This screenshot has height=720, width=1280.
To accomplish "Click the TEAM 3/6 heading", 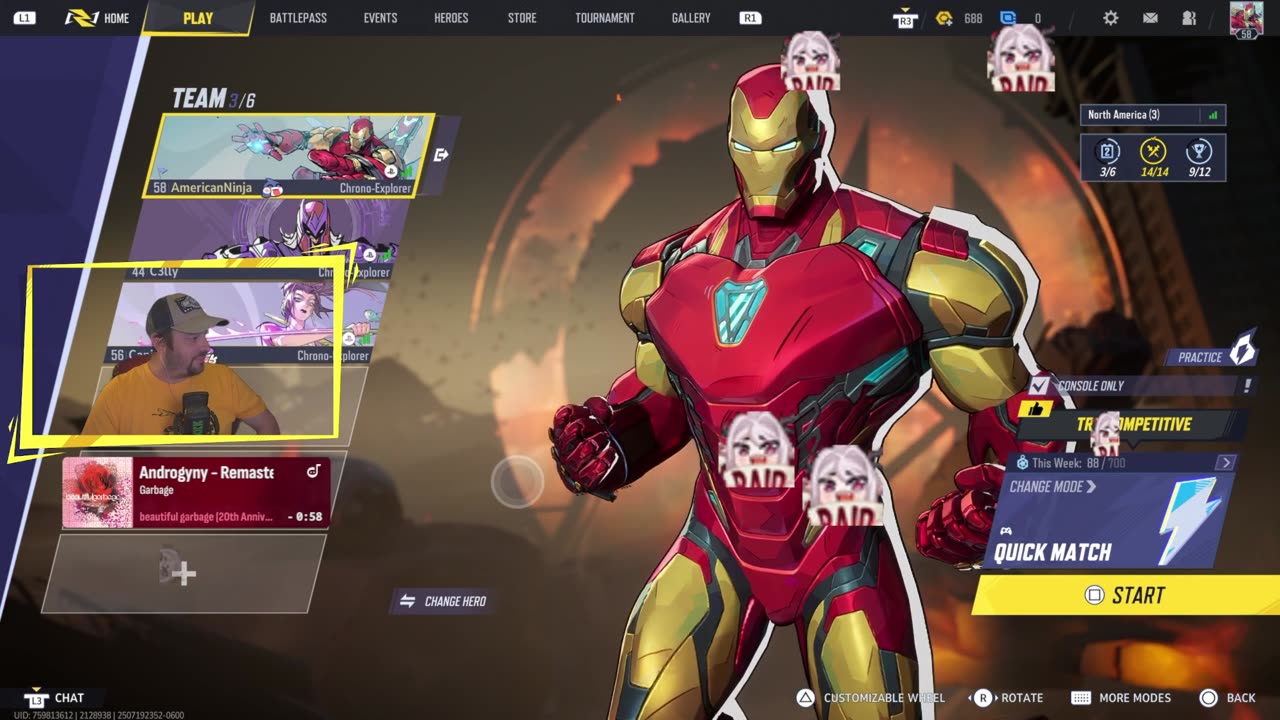I will [214, 98].
